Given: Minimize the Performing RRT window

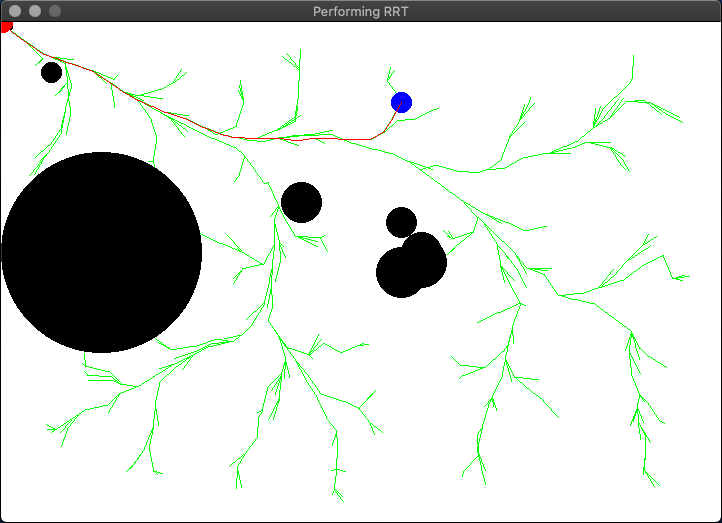Looking at the screenshot, I should [x=34, y=11].
